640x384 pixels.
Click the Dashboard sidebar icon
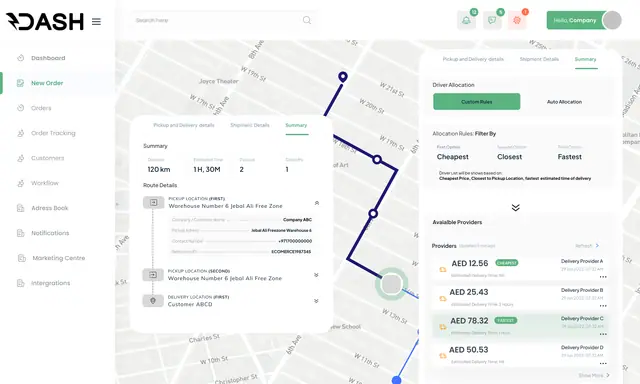20,58
